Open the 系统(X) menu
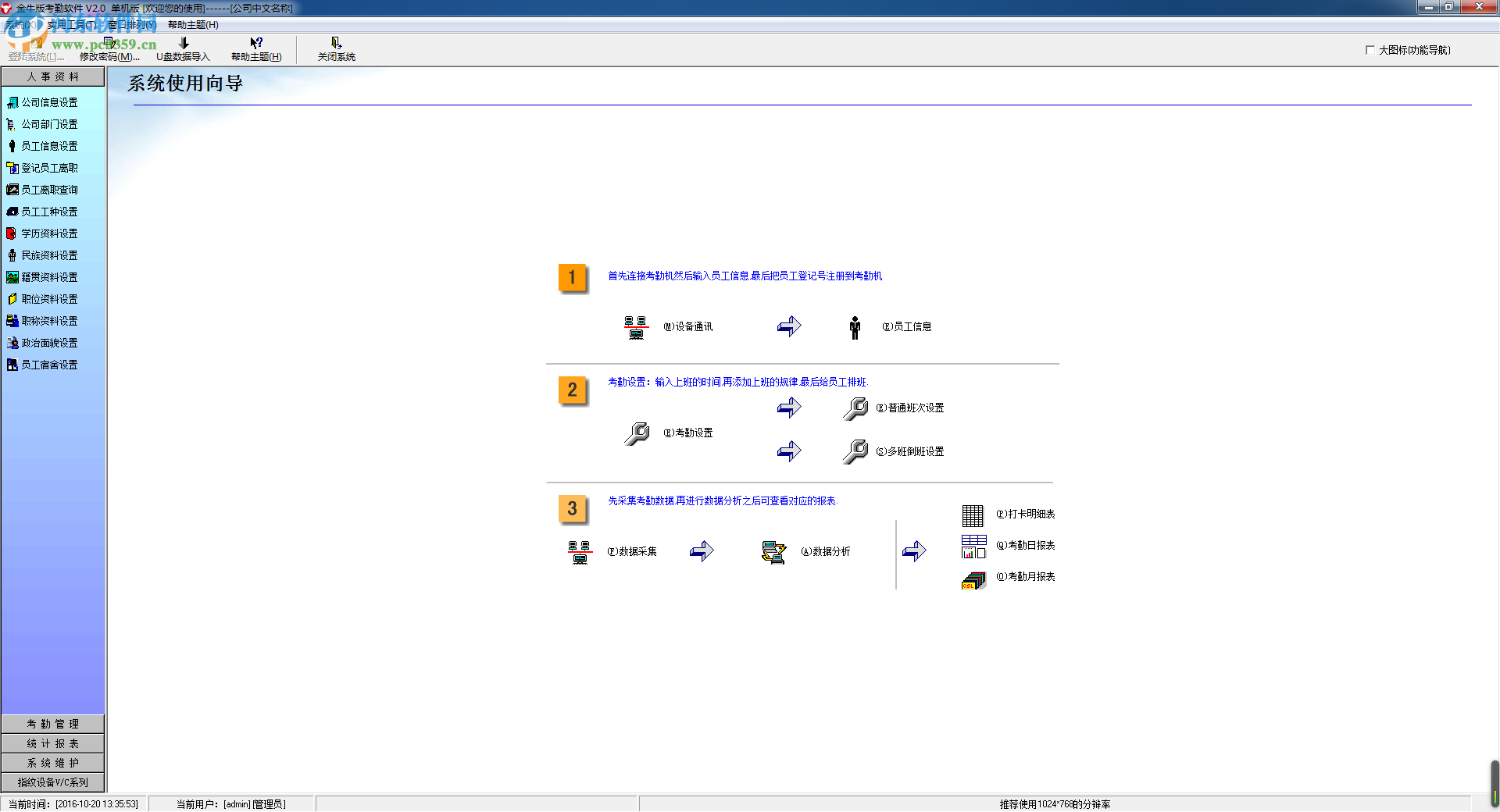1500x812 pixels. tap(21, 25)
